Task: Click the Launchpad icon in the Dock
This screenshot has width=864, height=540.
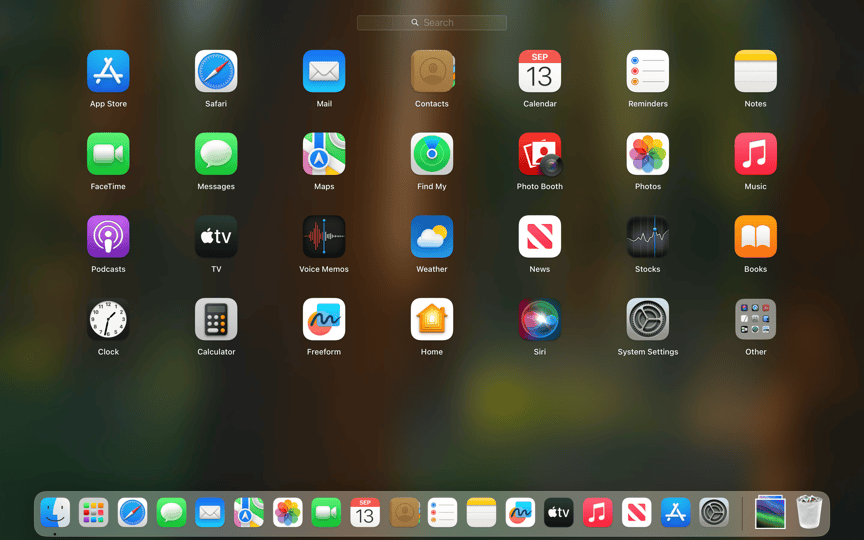Action: click(94, 512)
